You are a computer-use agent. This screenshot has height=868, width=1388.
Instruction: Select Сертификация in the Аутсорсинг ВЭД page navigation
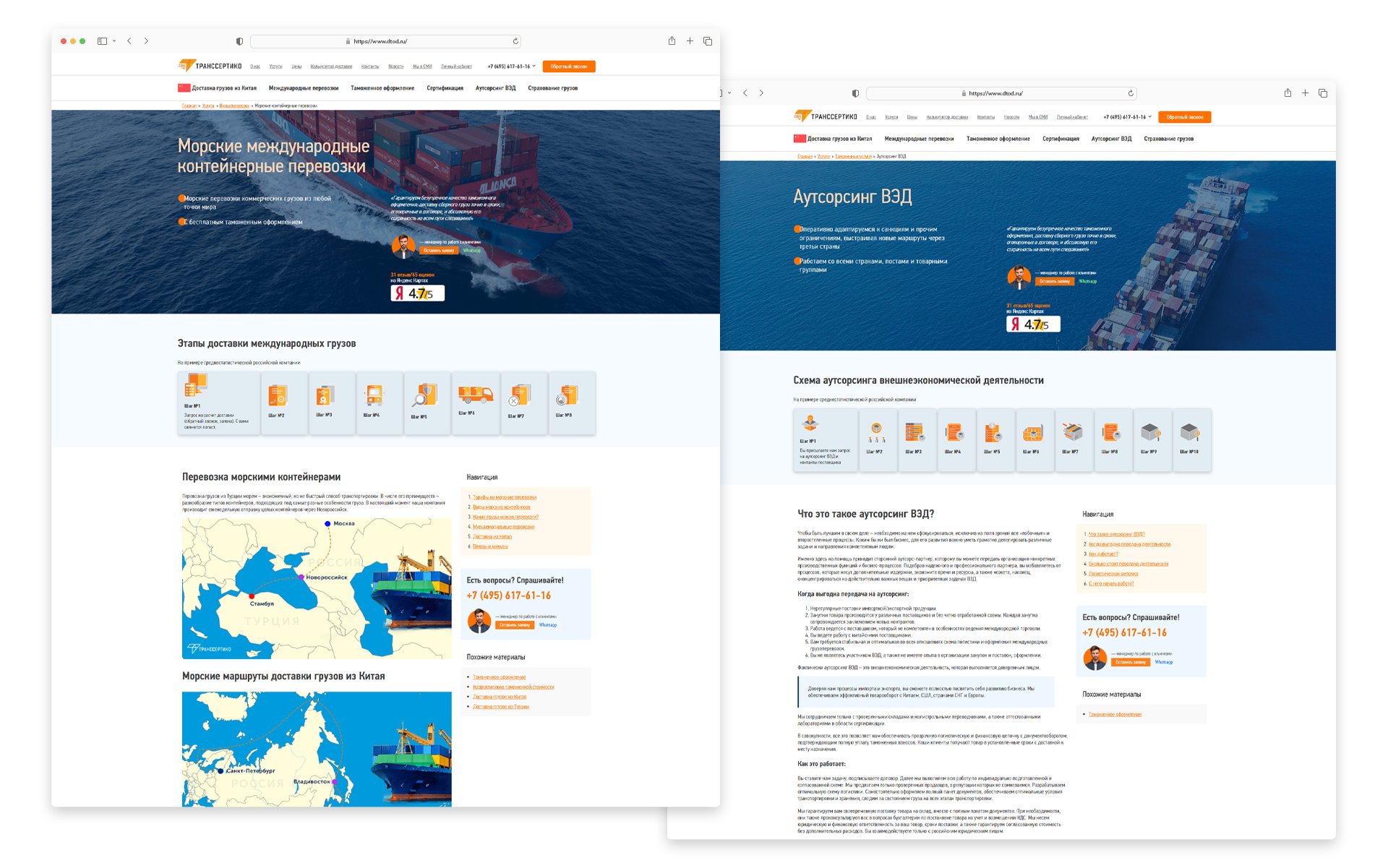click(1060, 139)
